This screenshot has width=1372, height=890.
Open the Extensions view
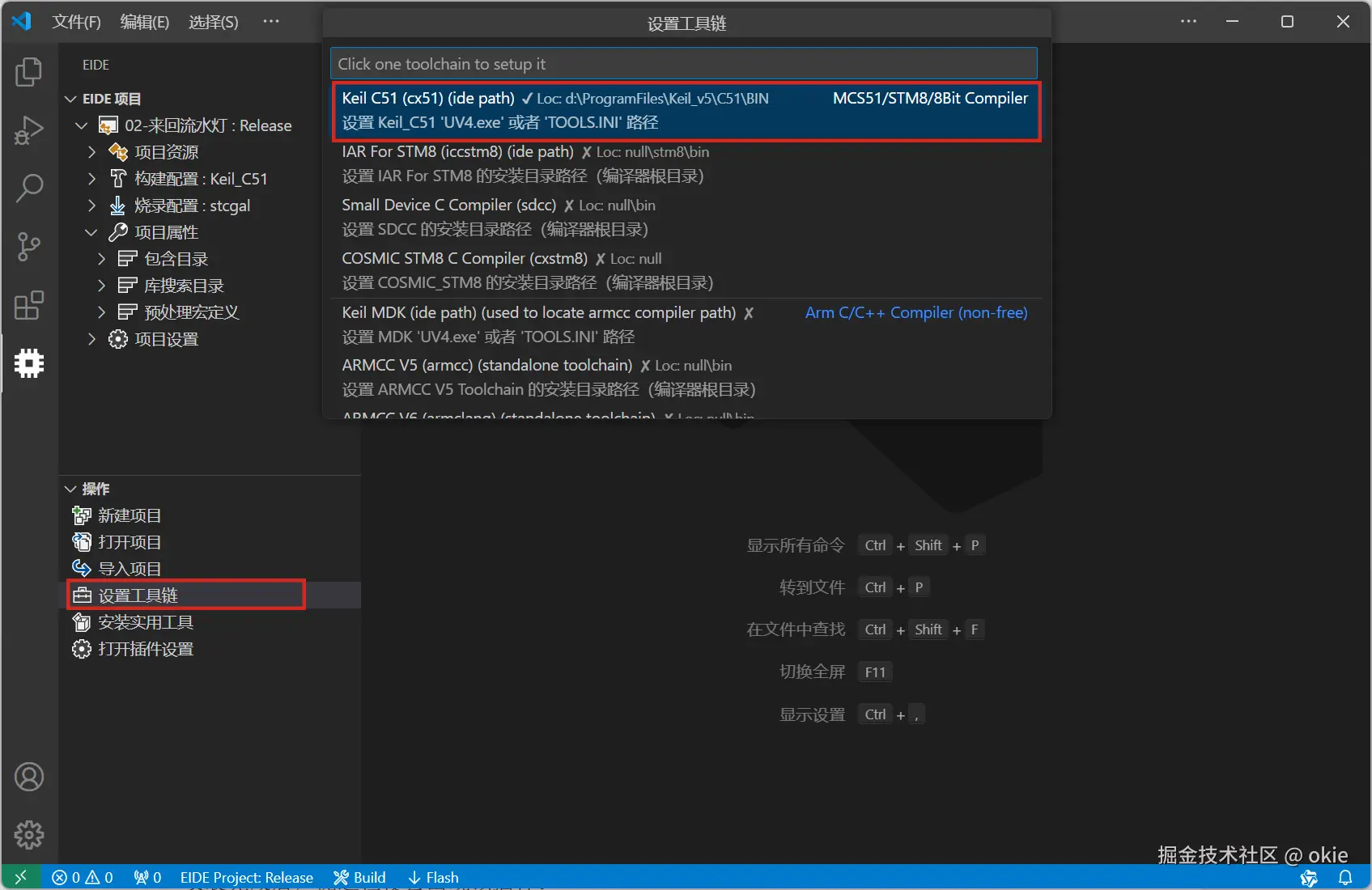click(x=29, y=305)
